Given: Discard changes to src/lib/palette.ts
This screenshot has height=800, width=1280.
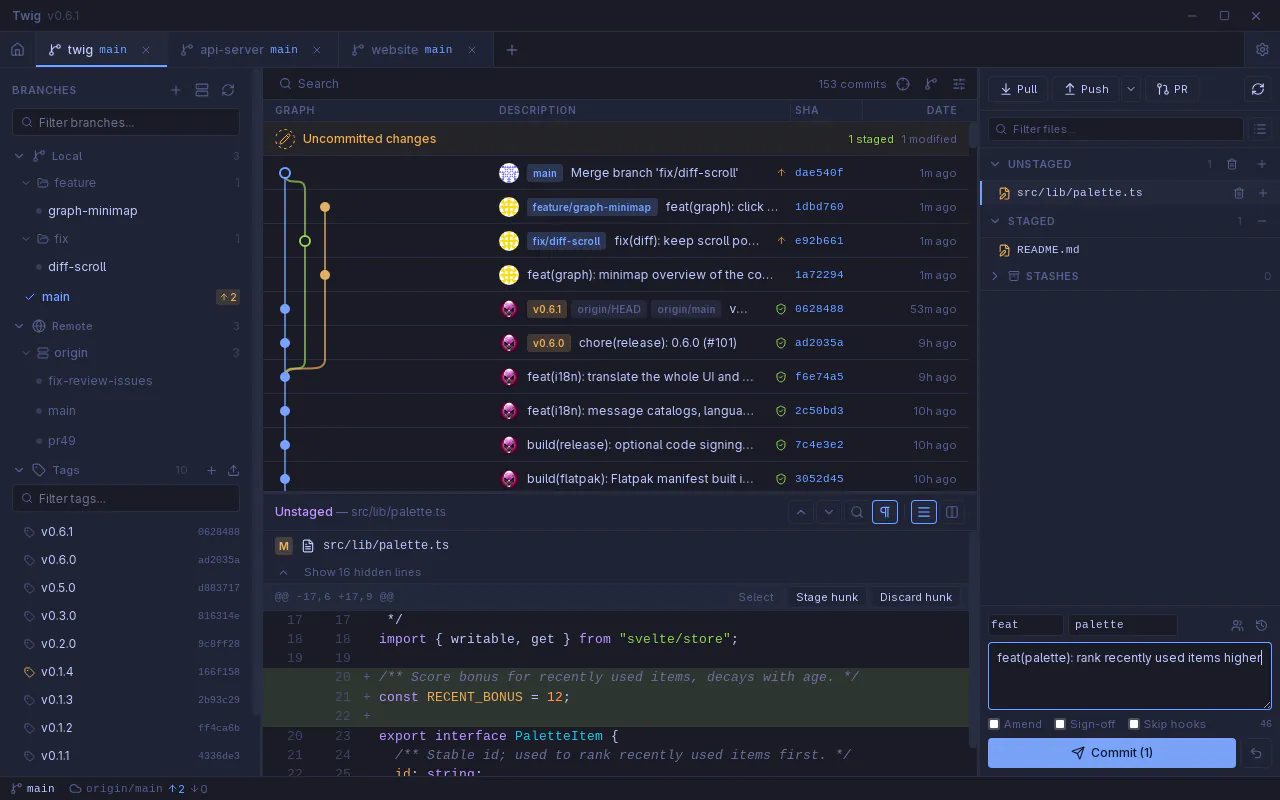Looking at the screenshot, I should (x=1239, y=193).
